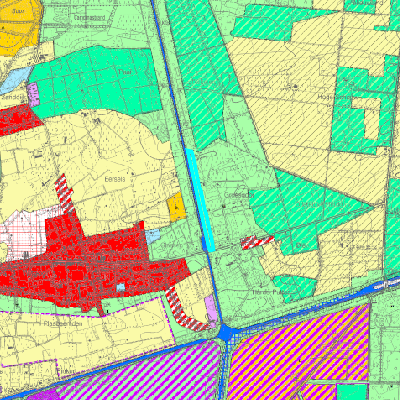Click the pink parcel just north of the canal junction

(x=211, y=310)
